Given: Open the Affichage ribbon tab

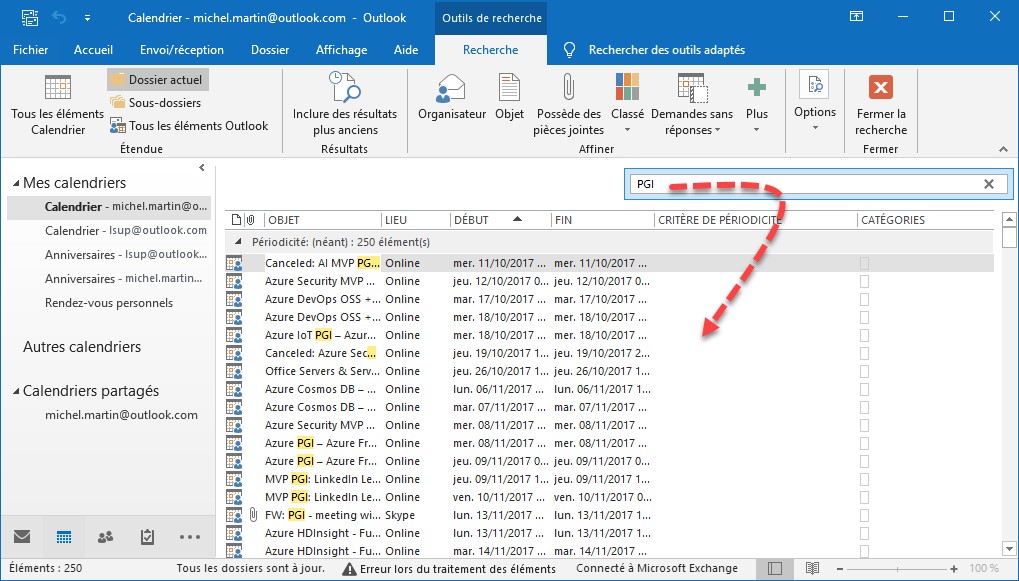Looking at the screenshot, I should coord(341,50).
